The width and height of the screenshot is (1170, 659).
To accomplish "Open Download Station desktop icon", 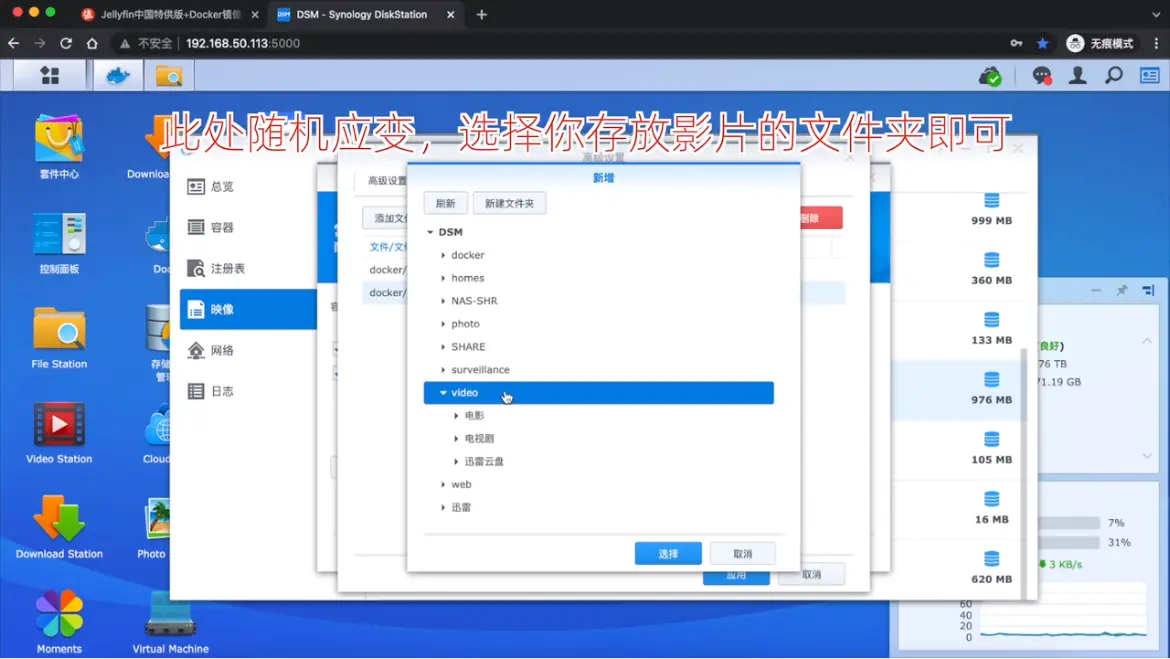I will (59, 520).
